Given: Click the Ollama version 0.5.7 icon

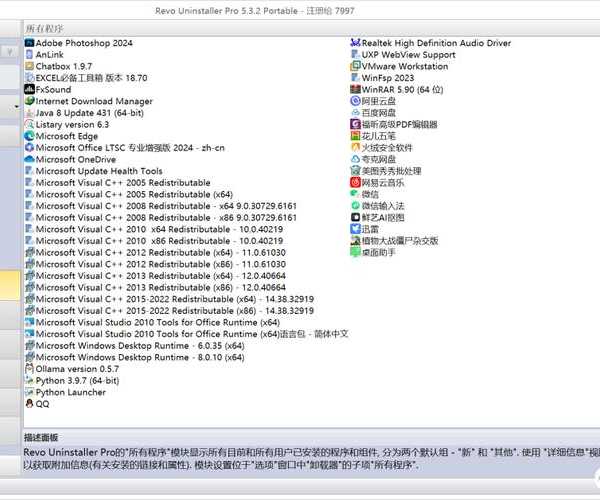Looking at the screenshot, I should 29,369.
